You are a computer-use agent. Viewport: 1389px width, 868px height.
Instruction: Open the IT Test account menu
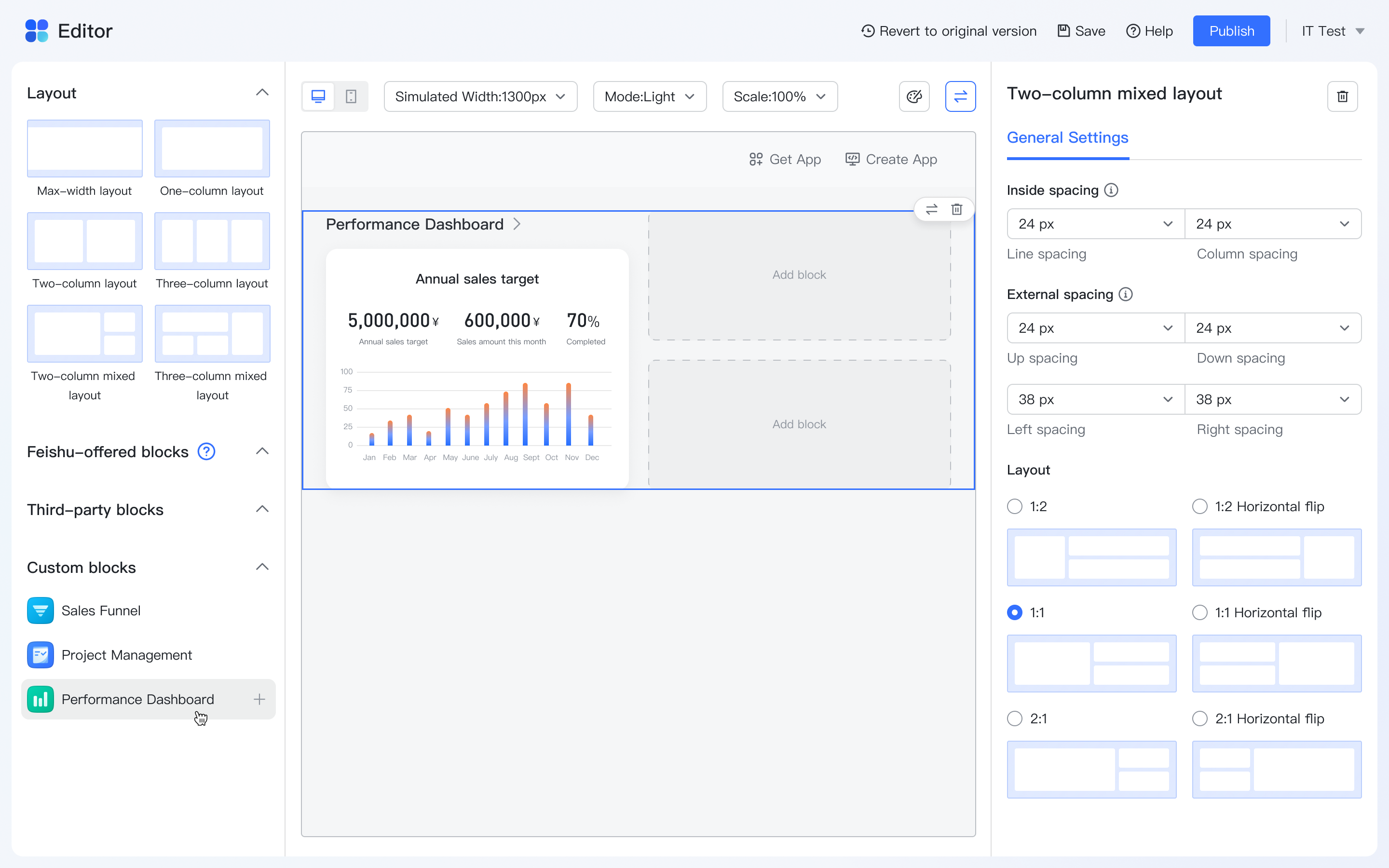1332,31
